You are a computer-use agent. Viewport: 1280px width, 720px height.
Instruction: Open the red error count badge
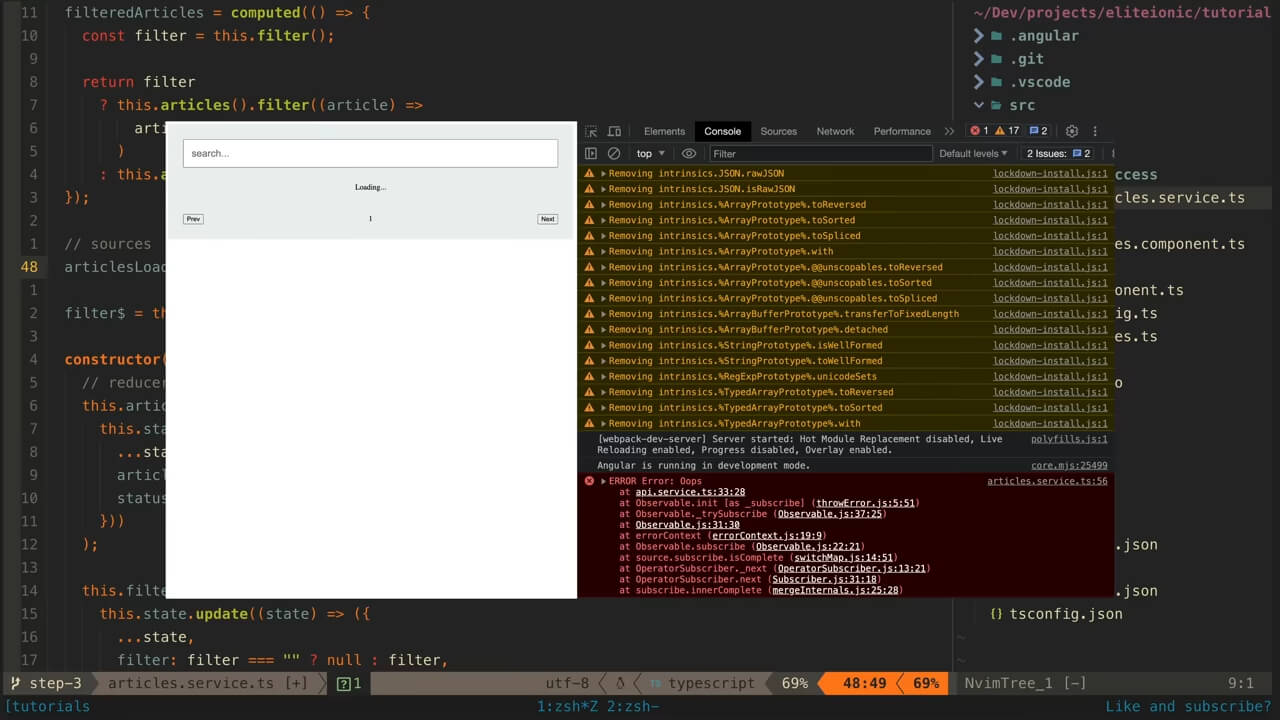[x=979, y=131]
